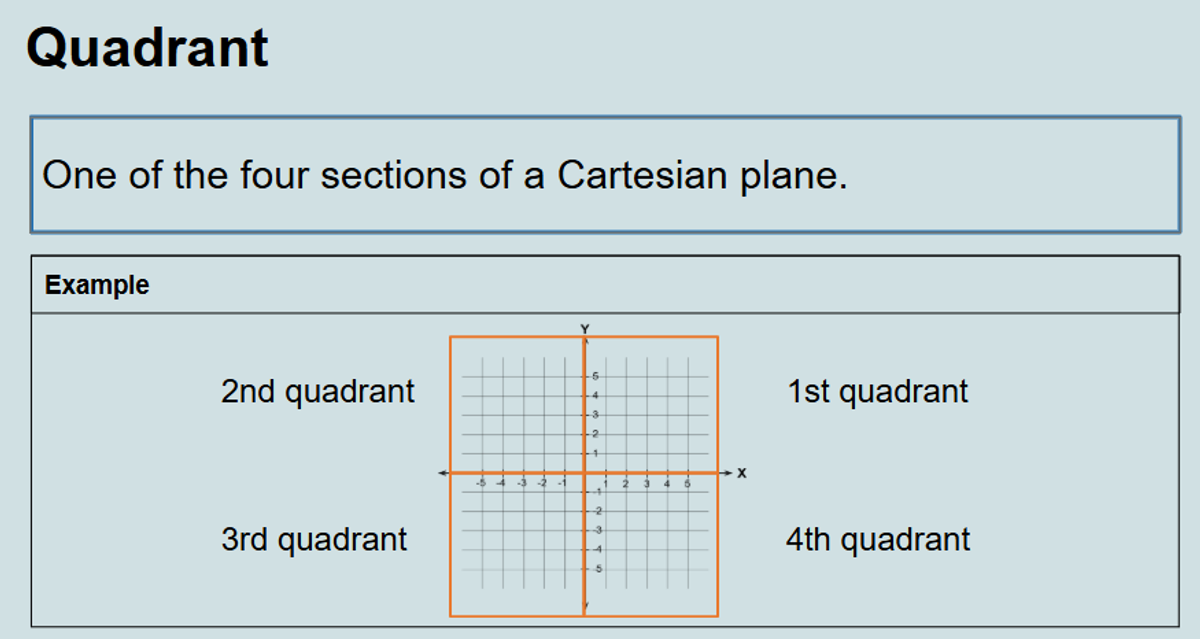Click the "3rd quadrant" label
This screenshot has width=1200, height=639.
tap(314, 540)
